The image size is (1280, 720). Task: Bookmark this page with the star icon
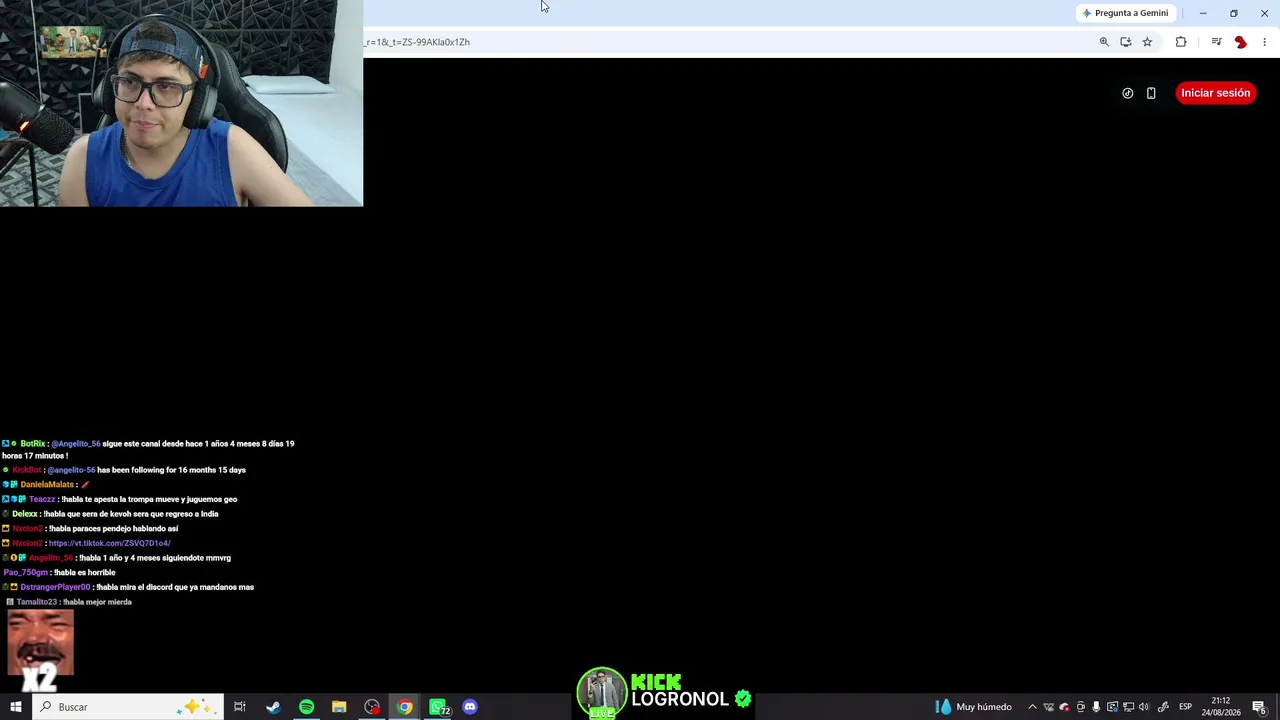tap(1147, 42)
